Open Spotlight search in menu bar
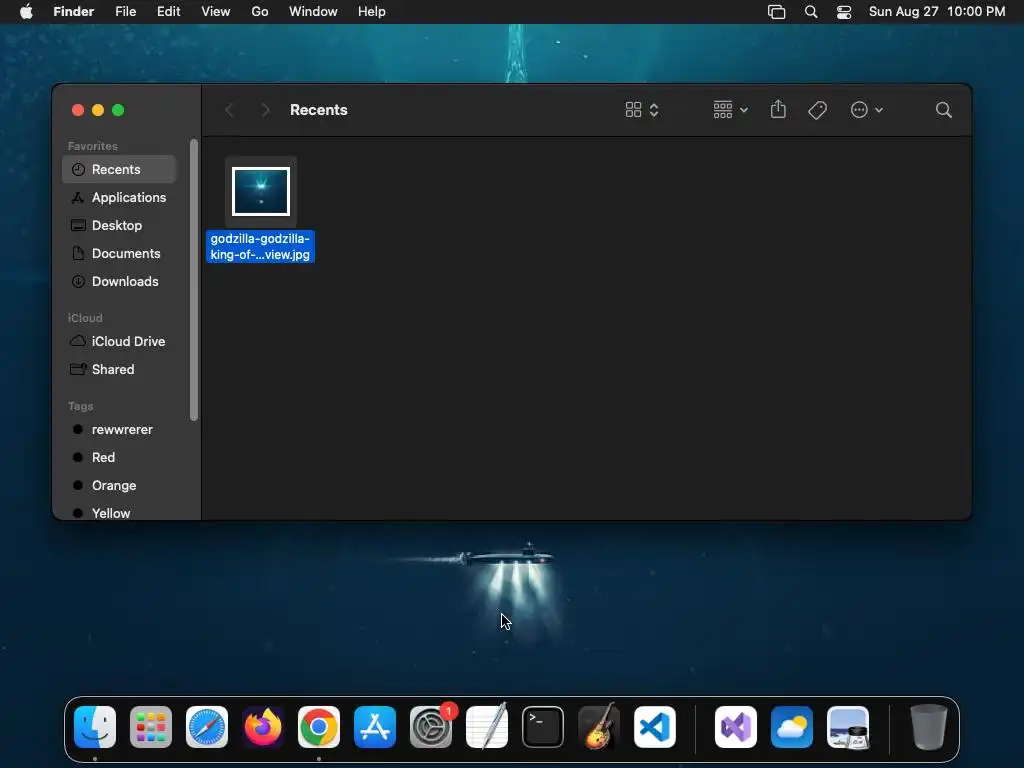The height and width of the screenshot is (768, 1024). pos(810,12)
